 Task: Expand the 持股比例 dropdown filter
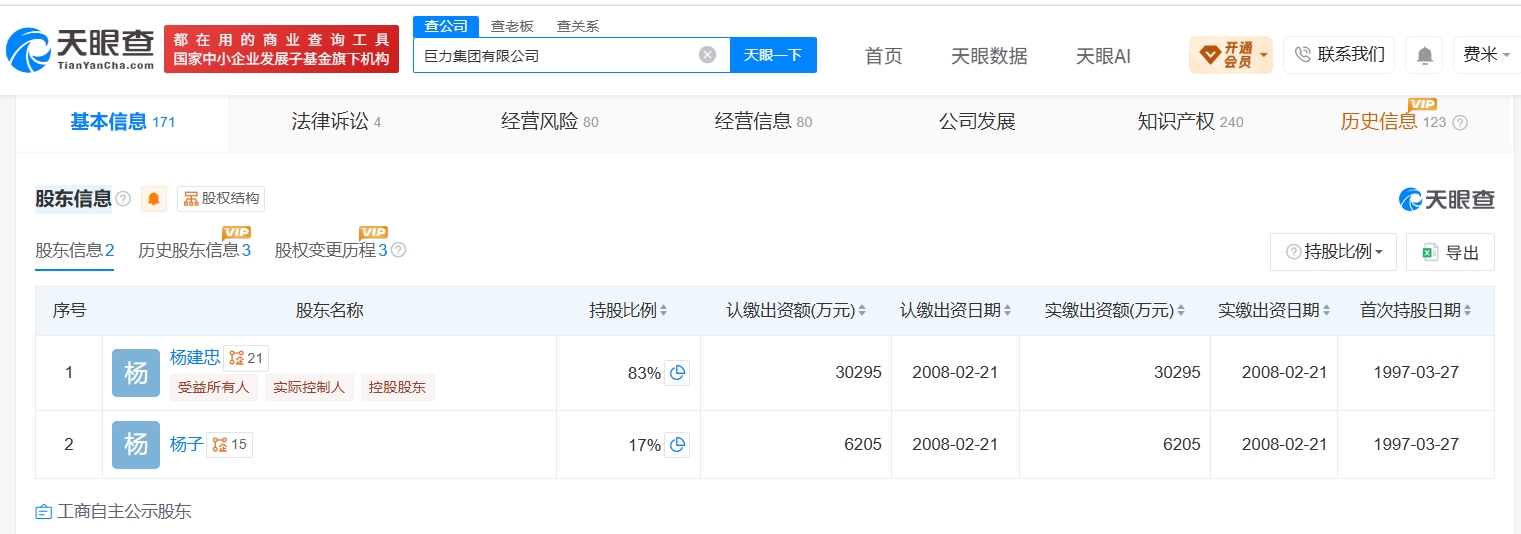1334,252
